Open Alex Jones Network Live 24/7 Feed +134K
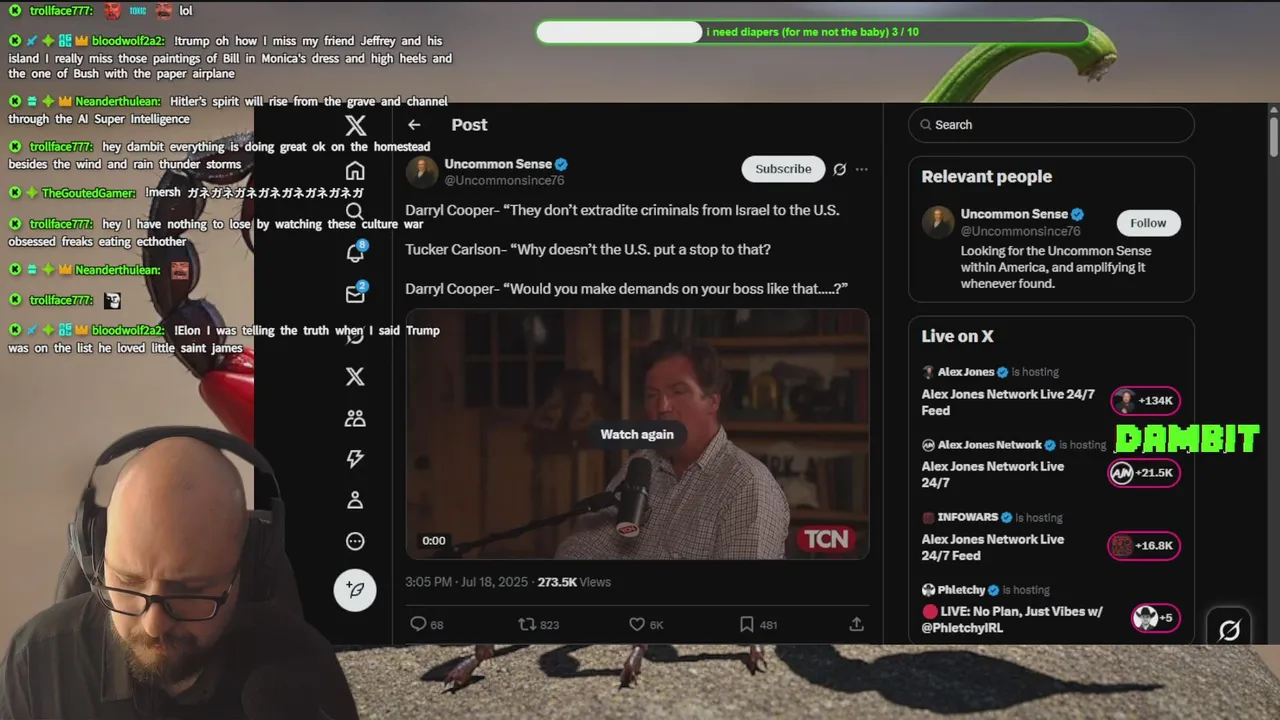Viewport: 1280px width, 720px height. click(1008, 402)
